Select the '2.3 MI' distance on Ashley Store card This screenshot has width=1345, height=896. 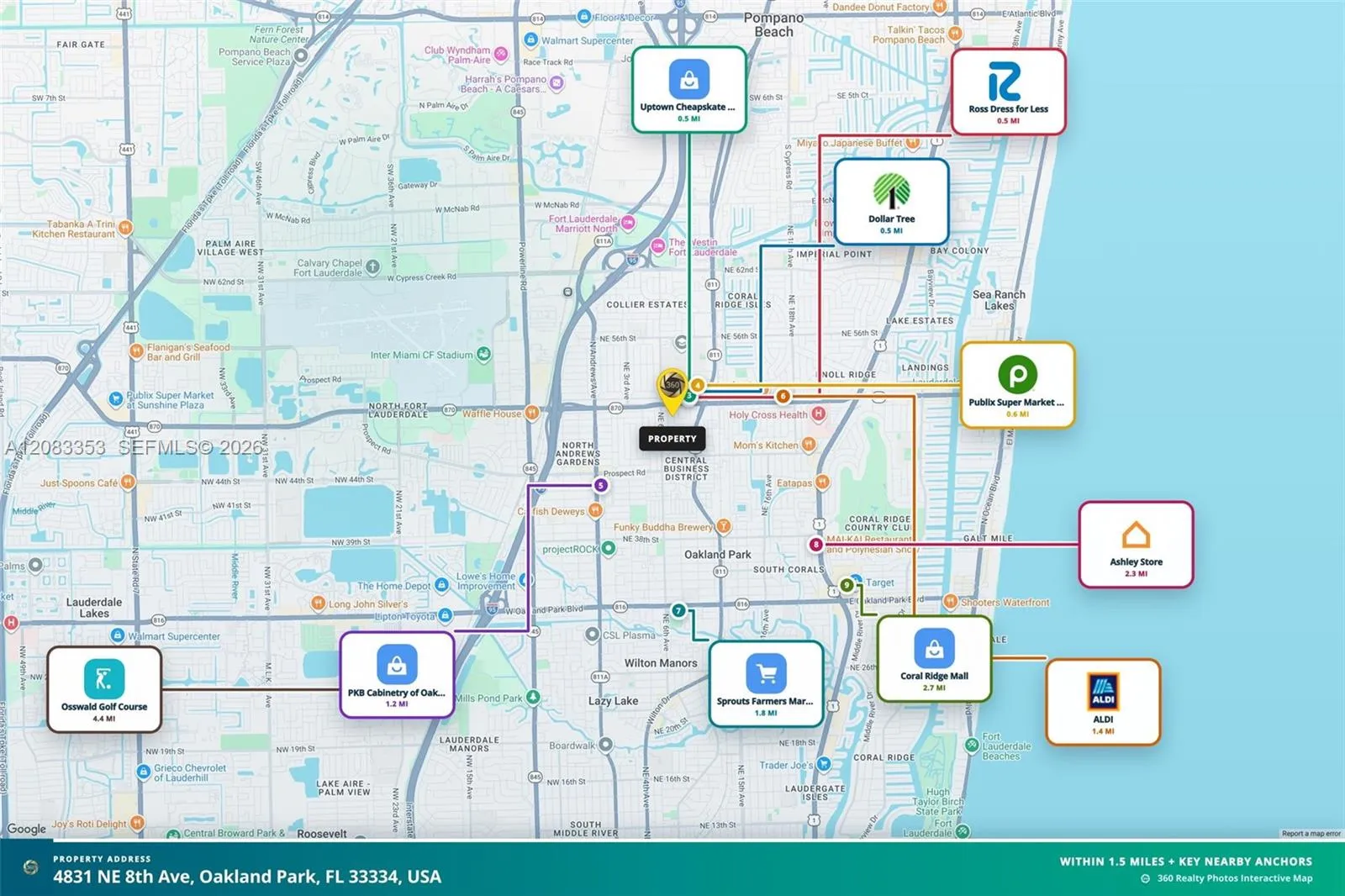(1136, 574)
